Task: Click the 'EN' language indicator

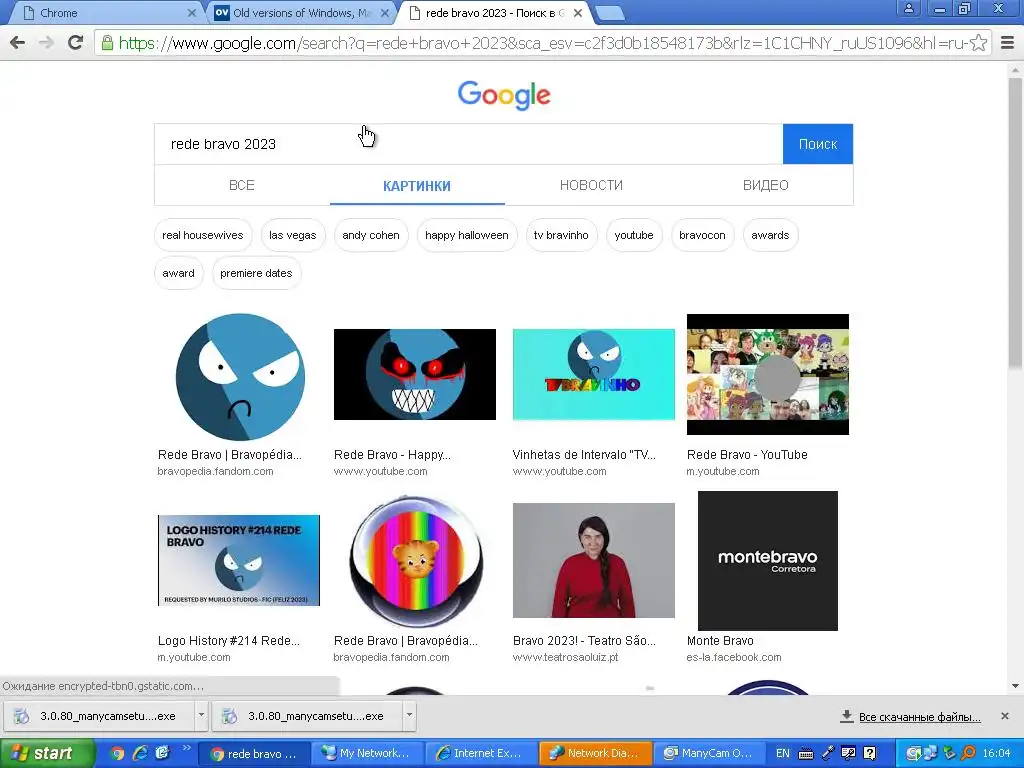Action: tap(782, 753)
